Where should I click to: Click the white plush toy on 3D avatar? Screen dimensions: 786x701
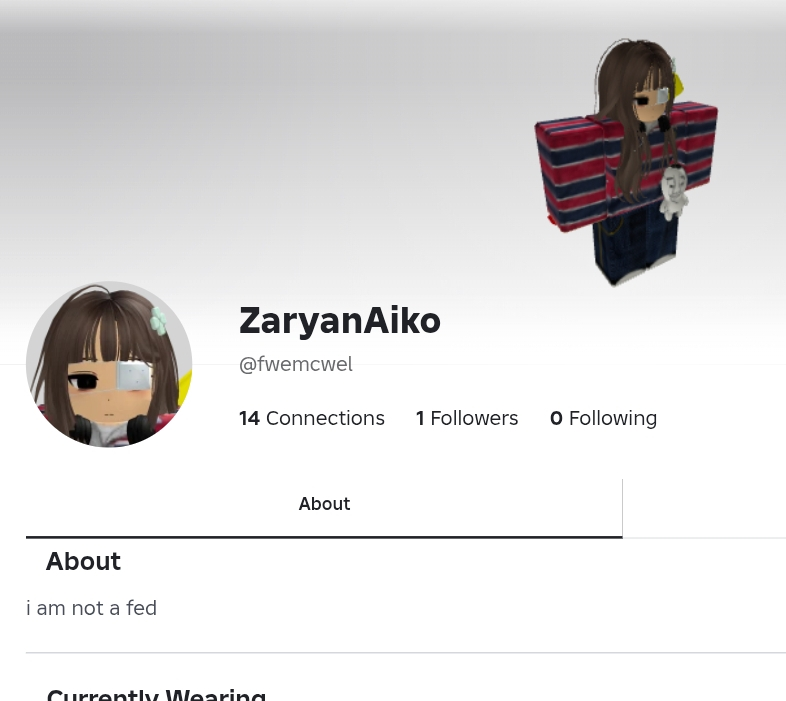673,193
